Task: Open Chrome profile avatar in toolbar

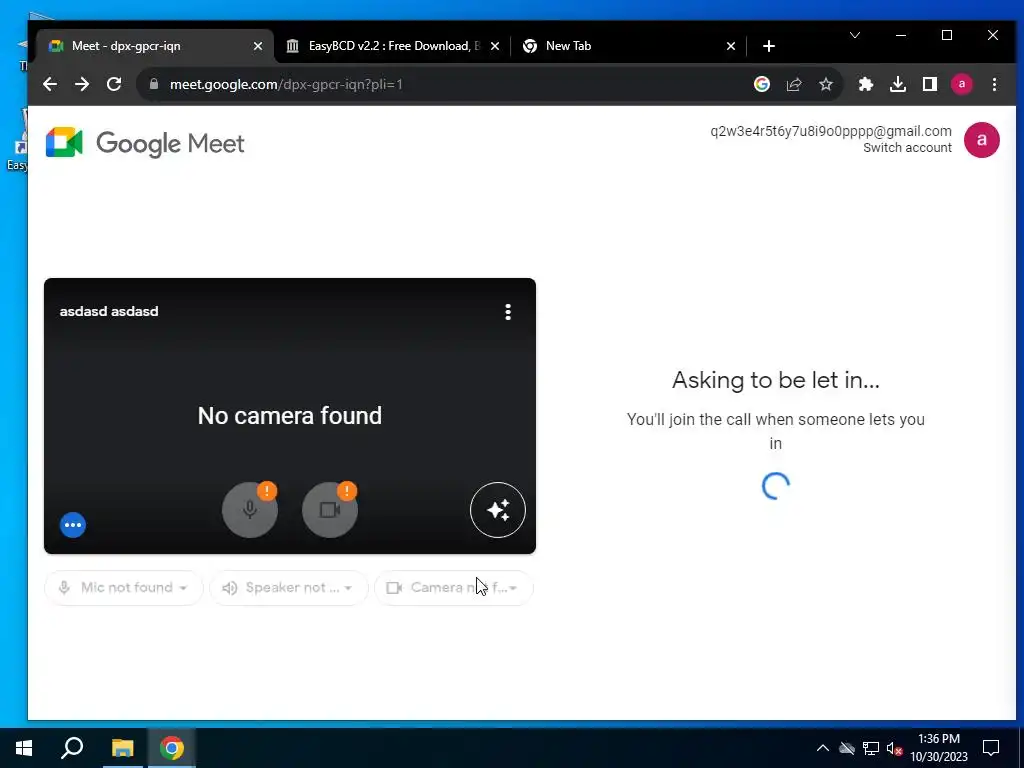Action: click(x=962, y=84)
